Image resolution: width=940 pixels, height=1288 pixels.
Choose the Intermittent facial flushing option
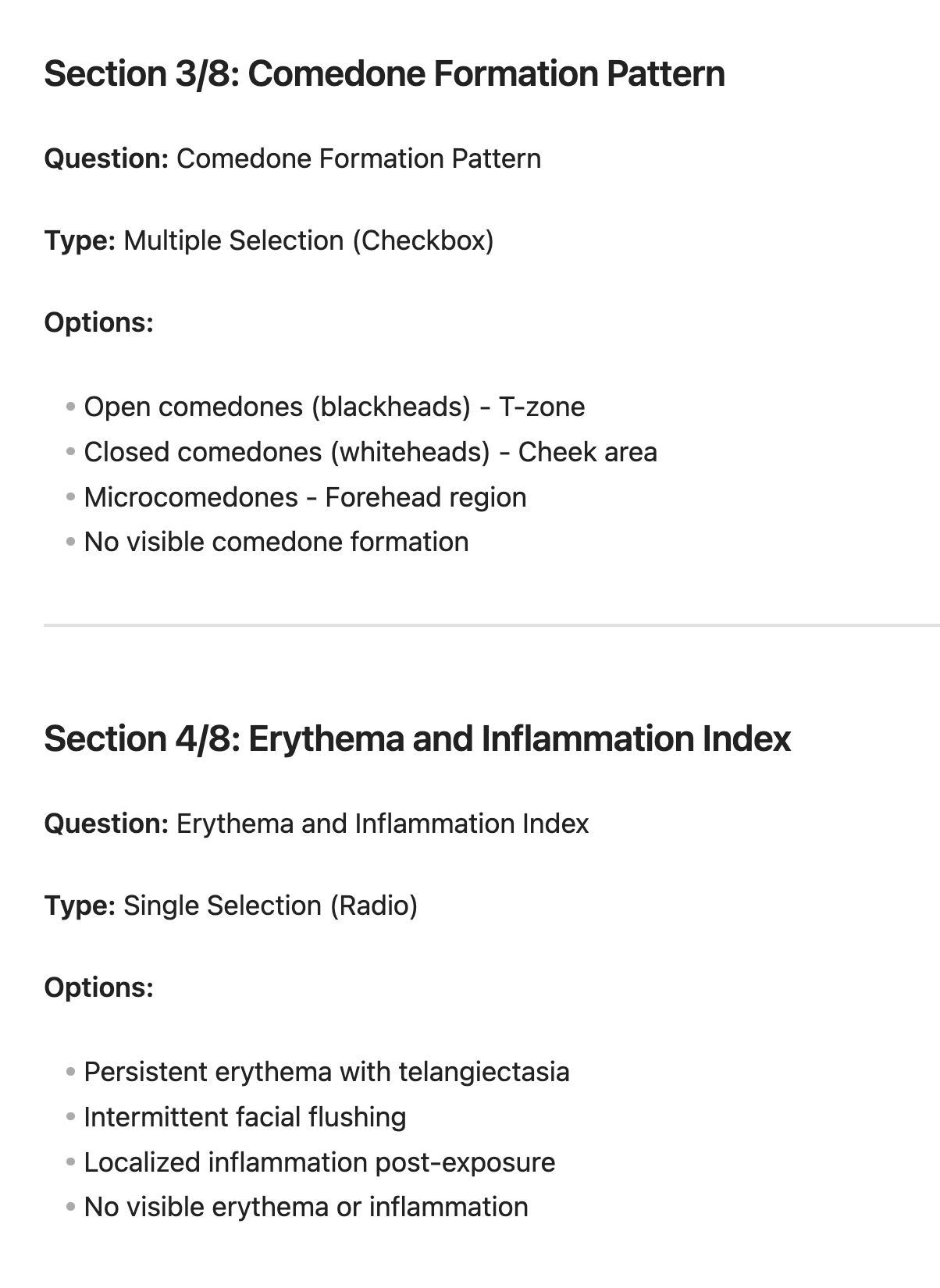point(245,1117)
